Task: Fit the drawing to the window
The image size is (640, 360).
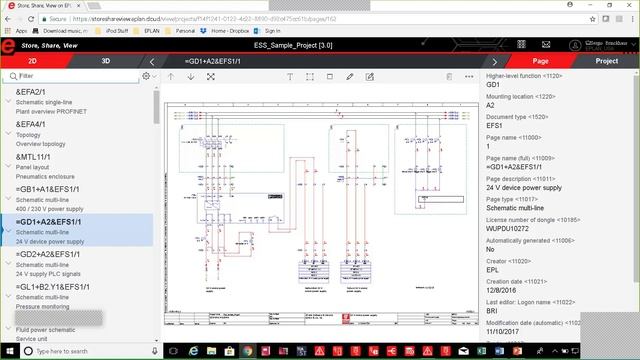Action: coord(211,76)
